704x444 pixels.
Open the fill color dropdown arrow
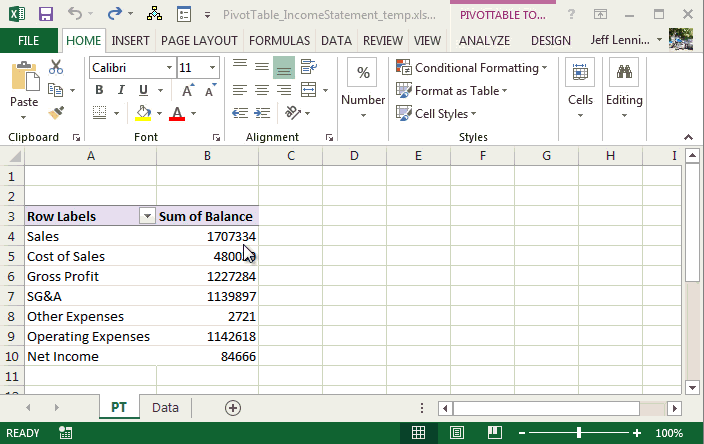point(159,113)
